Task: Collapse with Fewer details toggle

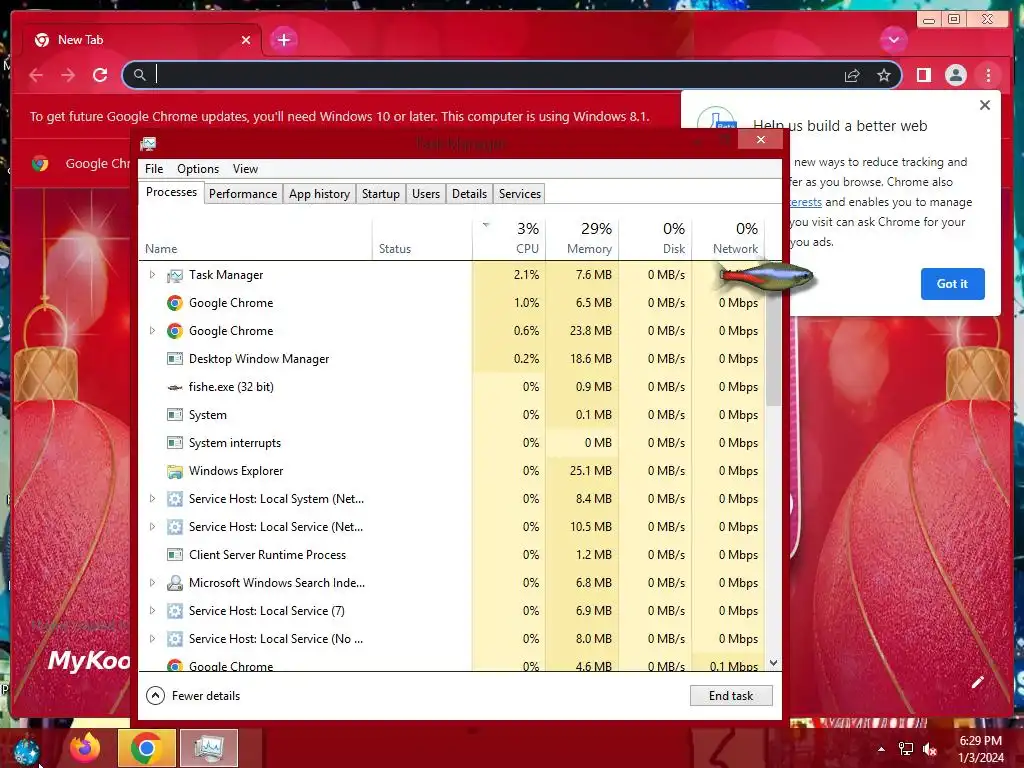Action: (193, 696)
